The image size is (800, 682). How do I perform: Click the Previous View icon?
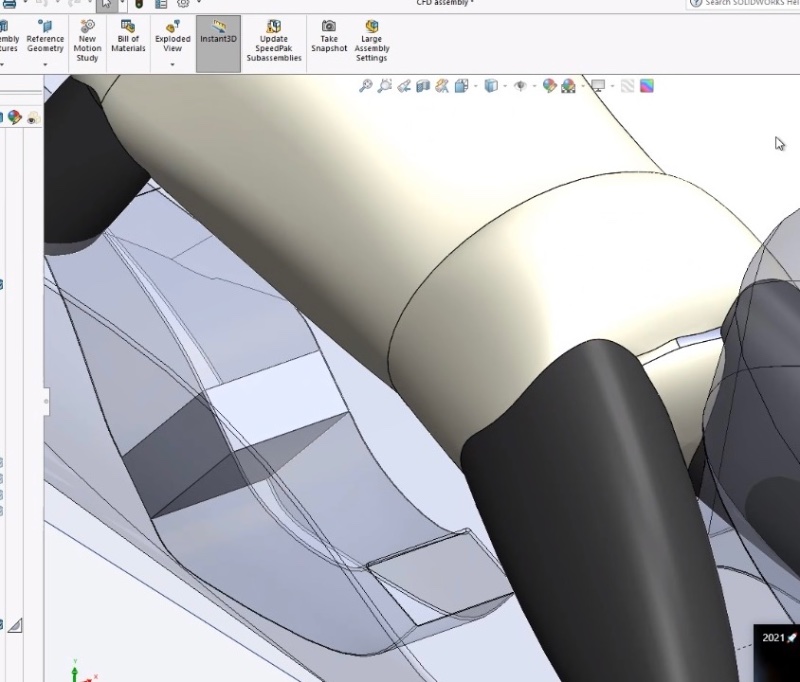click(404, 87)
